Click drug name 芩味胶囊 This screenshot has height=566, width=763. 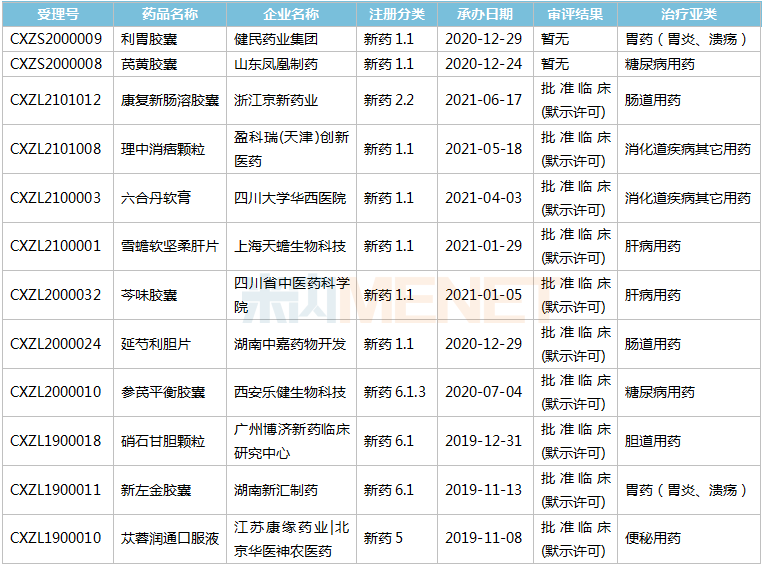click(149, 294)
